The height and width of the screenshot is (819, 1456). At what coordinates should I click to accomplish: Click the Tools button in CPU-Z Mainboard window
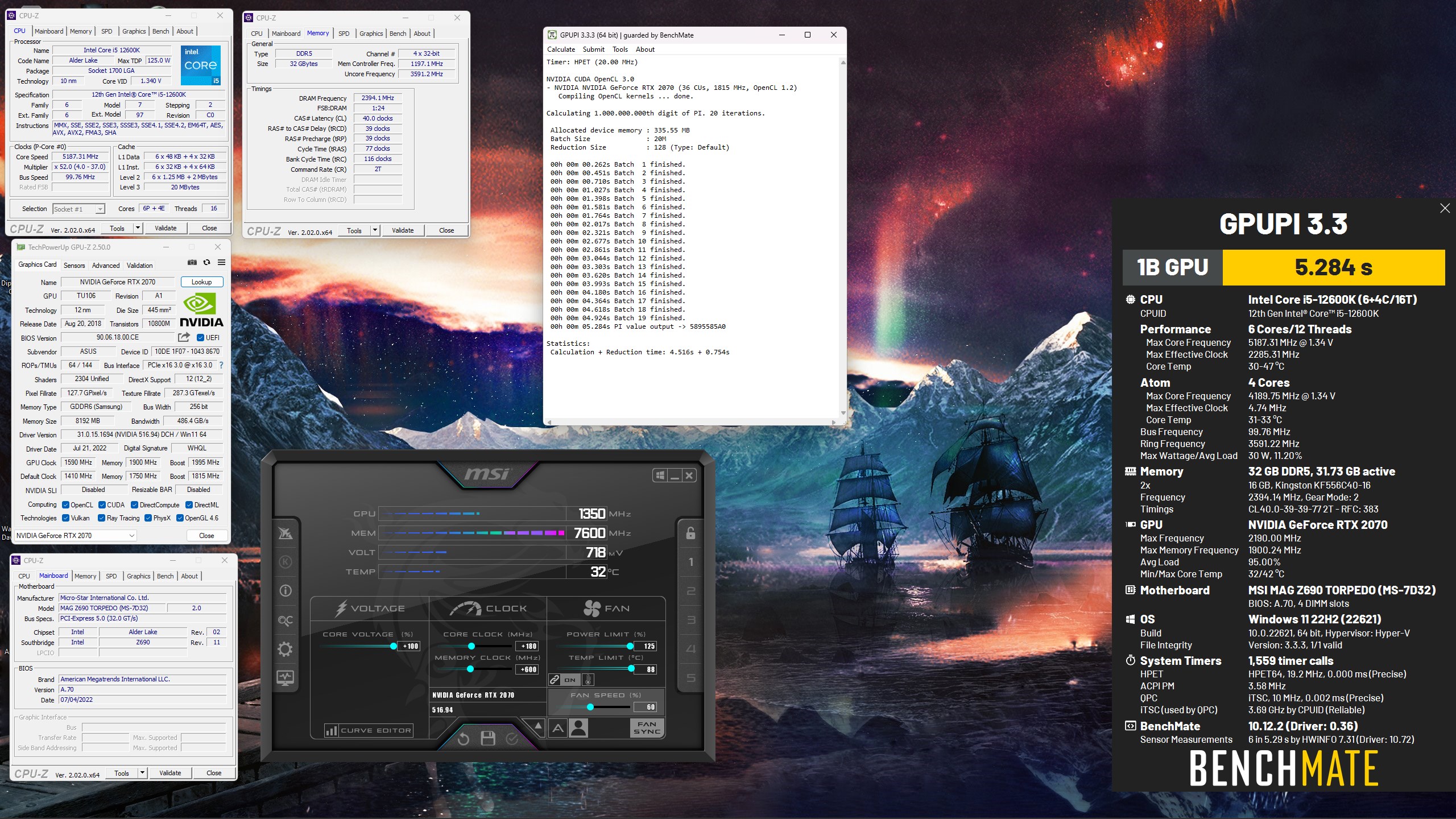pos(122,773)
